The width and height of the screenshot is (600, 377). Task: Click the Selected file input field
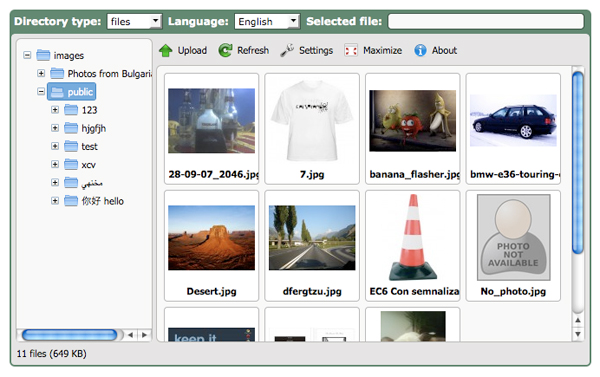[486, 21]
